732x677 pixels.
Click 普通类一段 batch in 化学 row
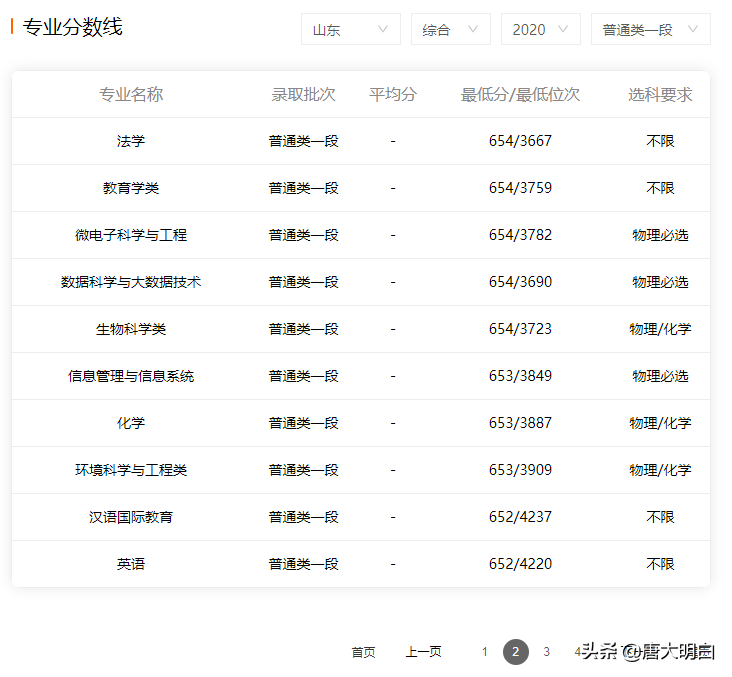coord(303,423)
